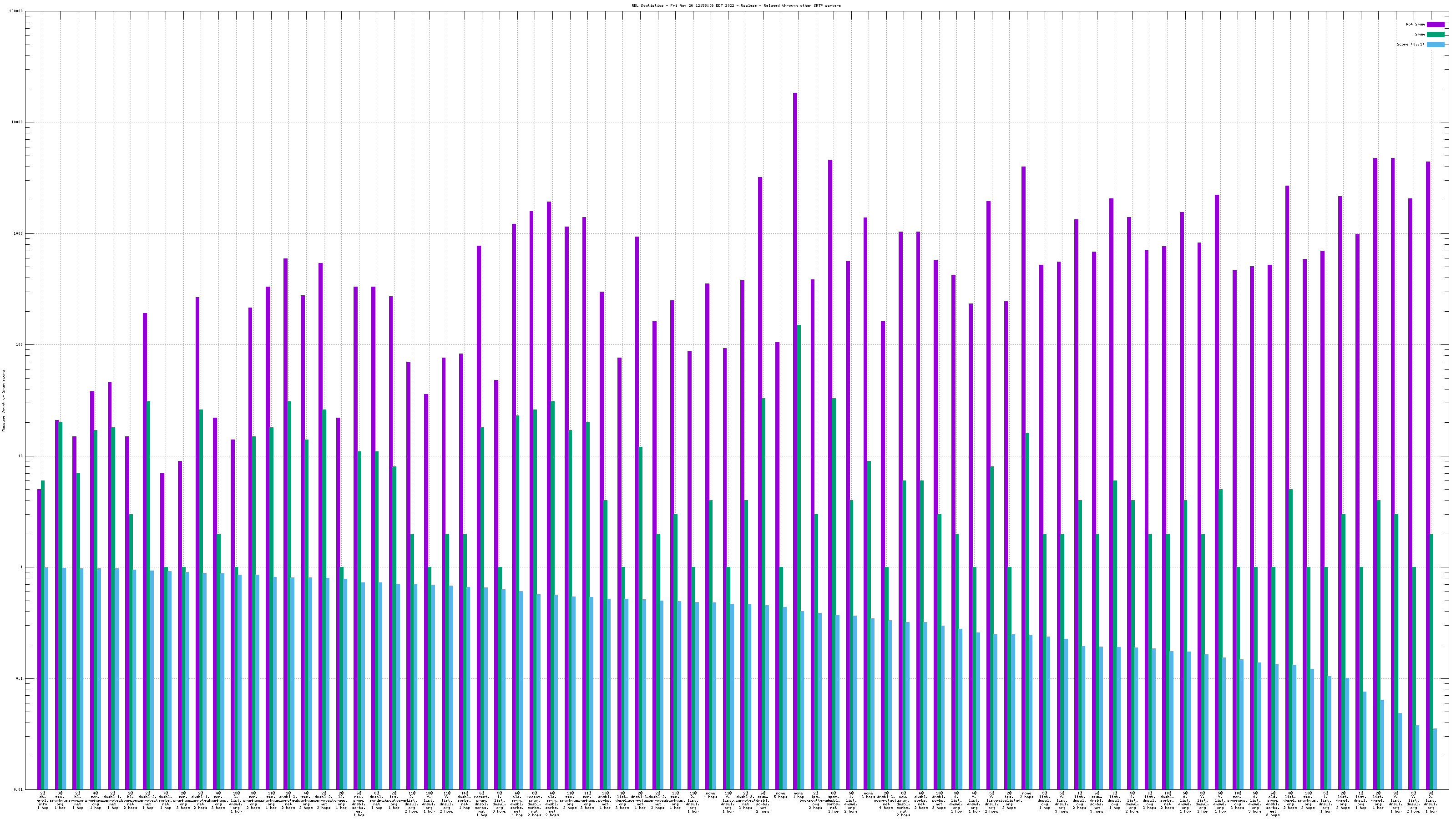Image resolution: width=1456 pixels, height=819 pixels.
Task: Click the 'Message Count or Spam Score' axis label
Action: [x=3, y=401]
